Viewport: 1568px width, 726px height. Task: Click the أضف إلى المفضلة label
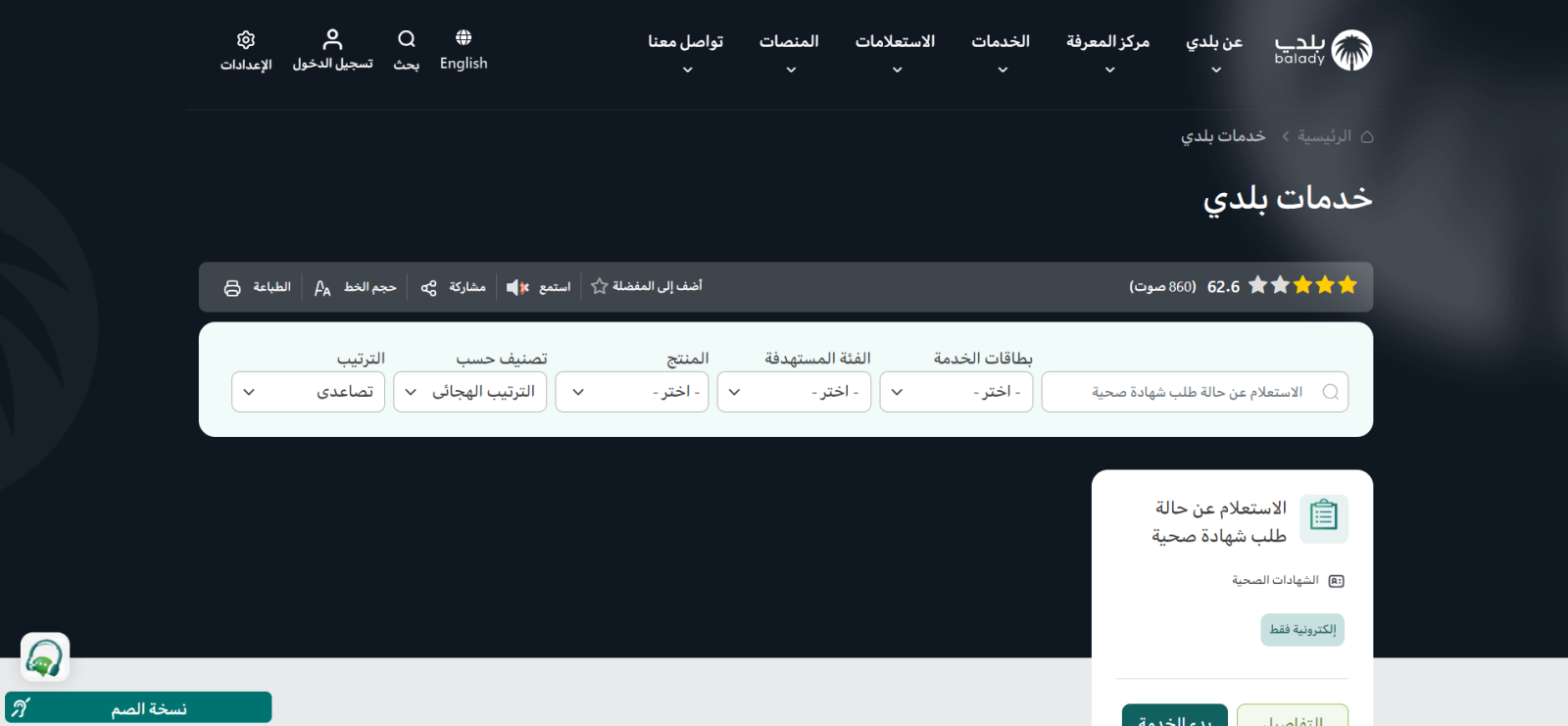click(658, 286)
